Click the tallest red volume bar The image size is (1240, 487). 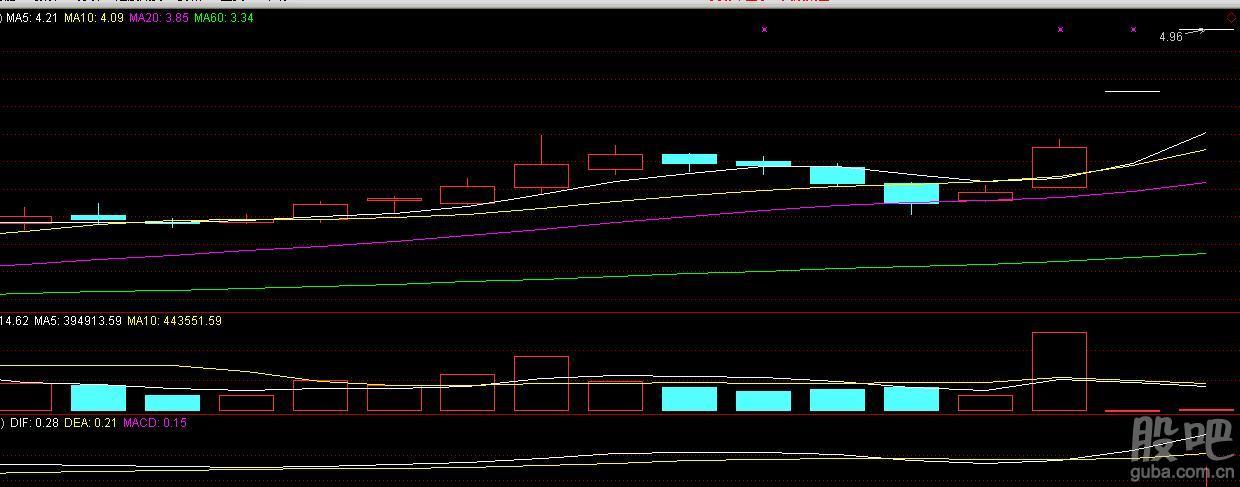pyautogui.click(x=1059, y=371)
